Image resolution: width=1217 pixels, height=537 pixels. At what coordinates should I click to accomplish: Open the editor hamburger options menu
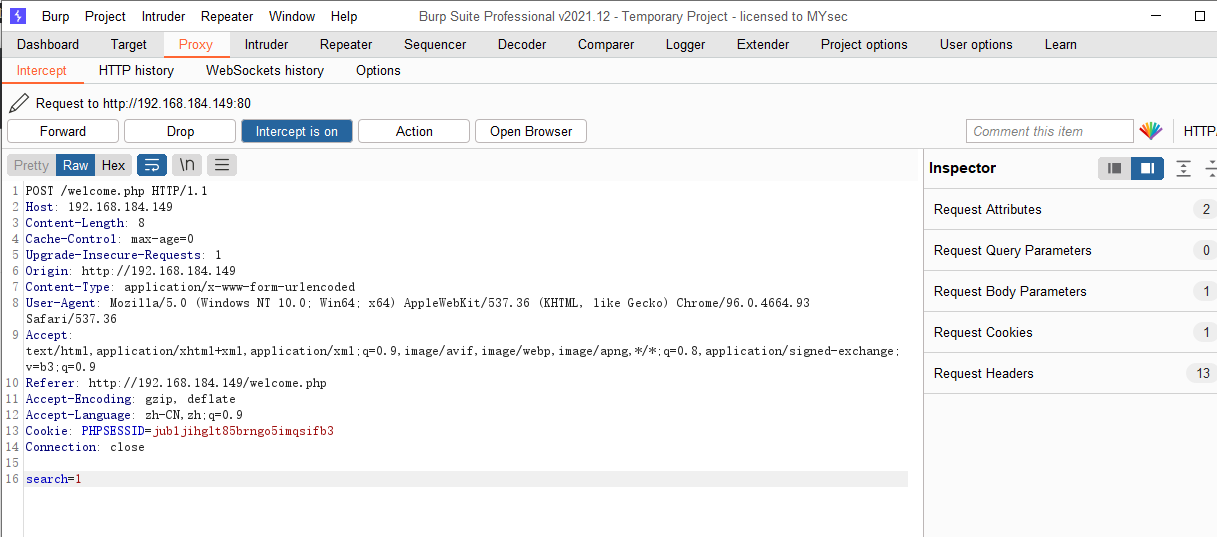(222, 165)
